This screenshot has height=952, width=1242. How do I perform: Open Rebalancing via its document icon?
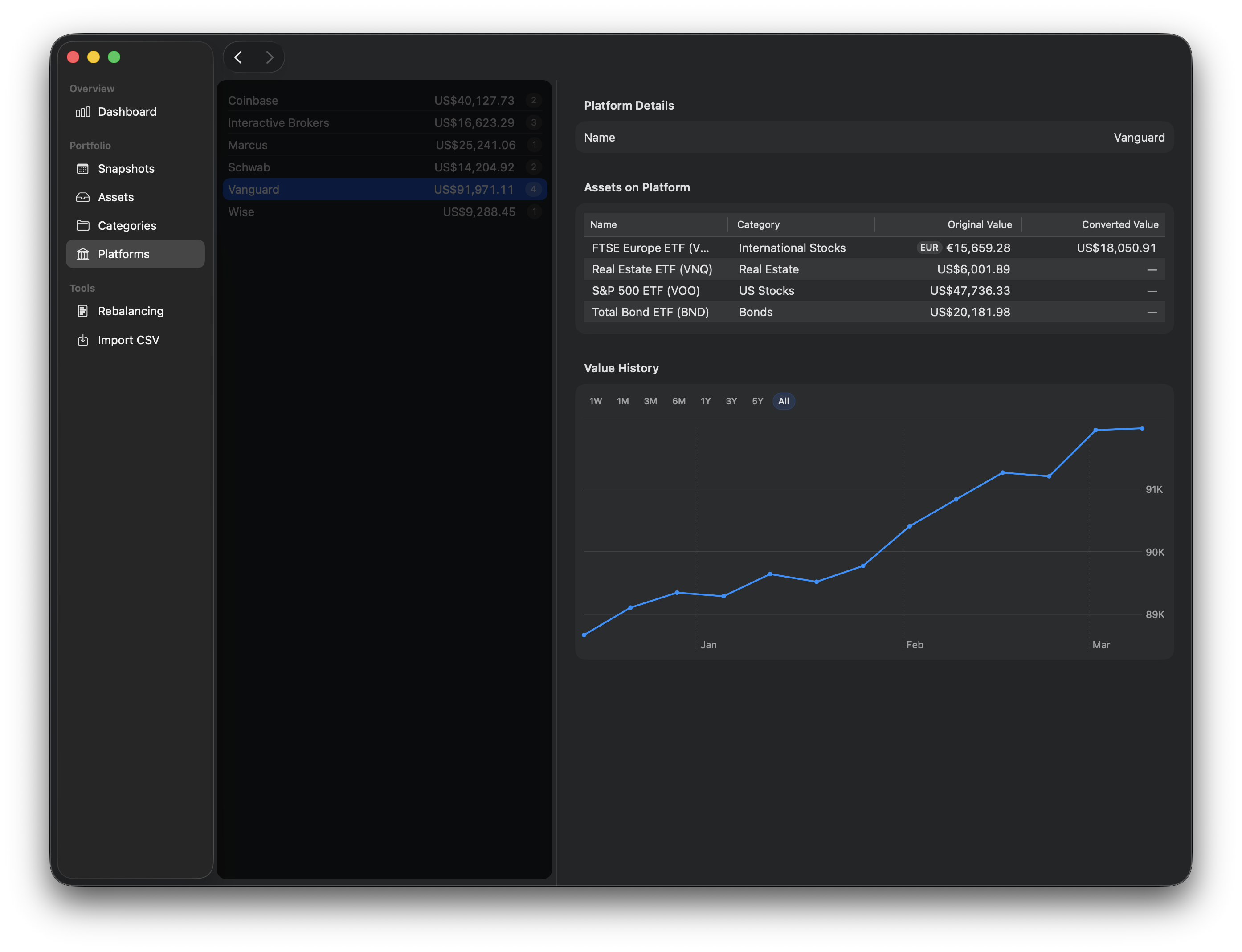click(x=83, y=311)
